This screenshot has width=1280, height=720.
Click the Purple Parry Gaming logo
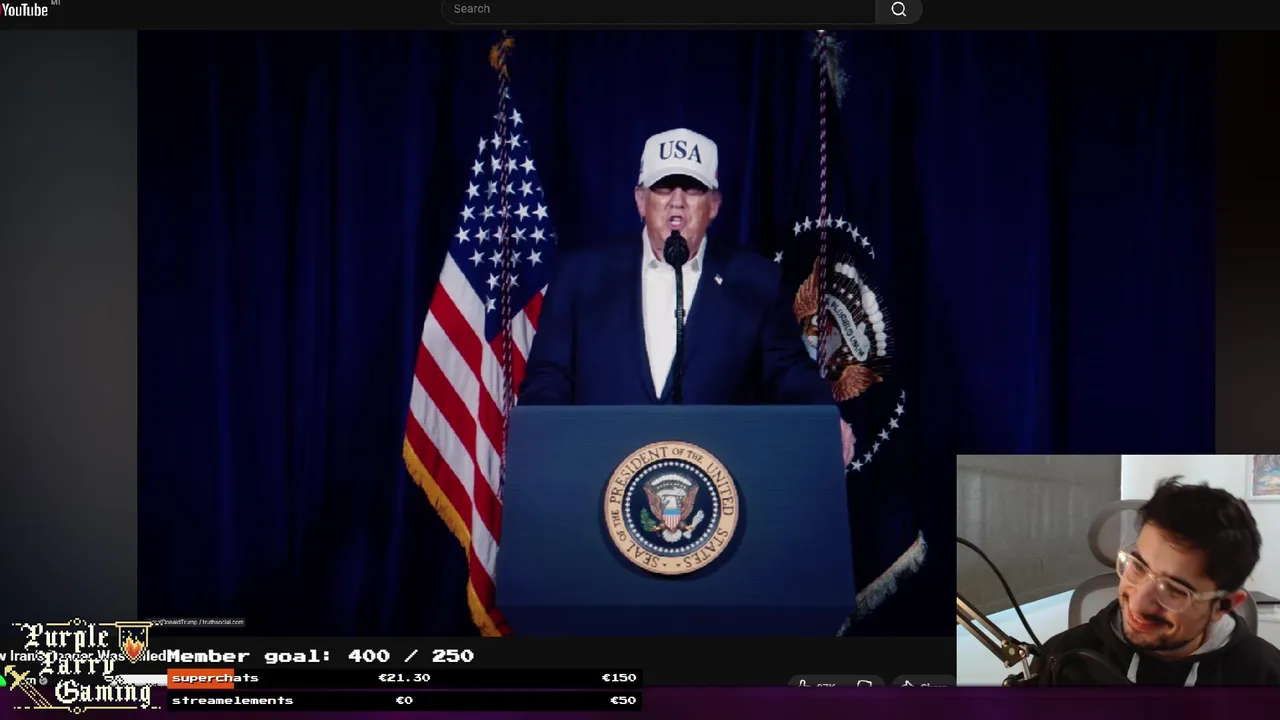click(80, 664)
